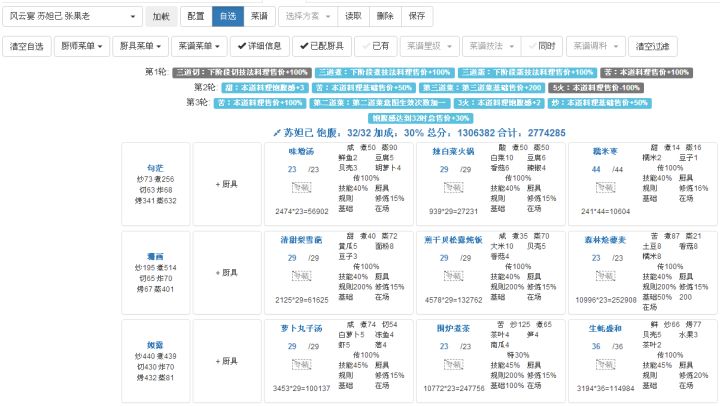Click the round 2 tag 甜：本道料理饱腹感+3
Image resolution: width=720 pixels, height=406 pixels.
click(x=264, y=88)
